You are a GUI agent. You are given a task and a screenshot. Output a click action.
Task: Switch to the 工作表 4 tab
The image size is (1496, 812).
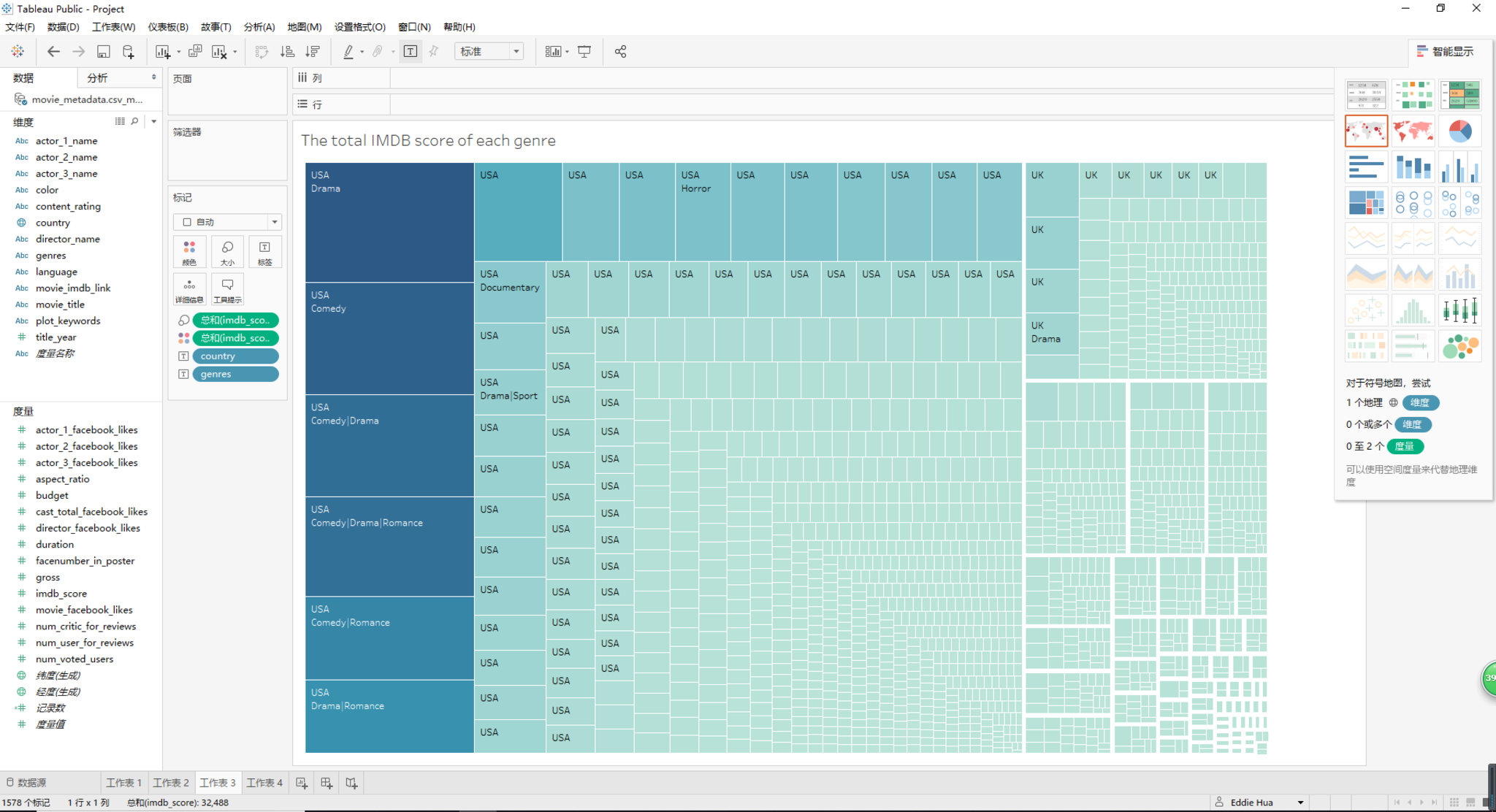pos(264,782)
